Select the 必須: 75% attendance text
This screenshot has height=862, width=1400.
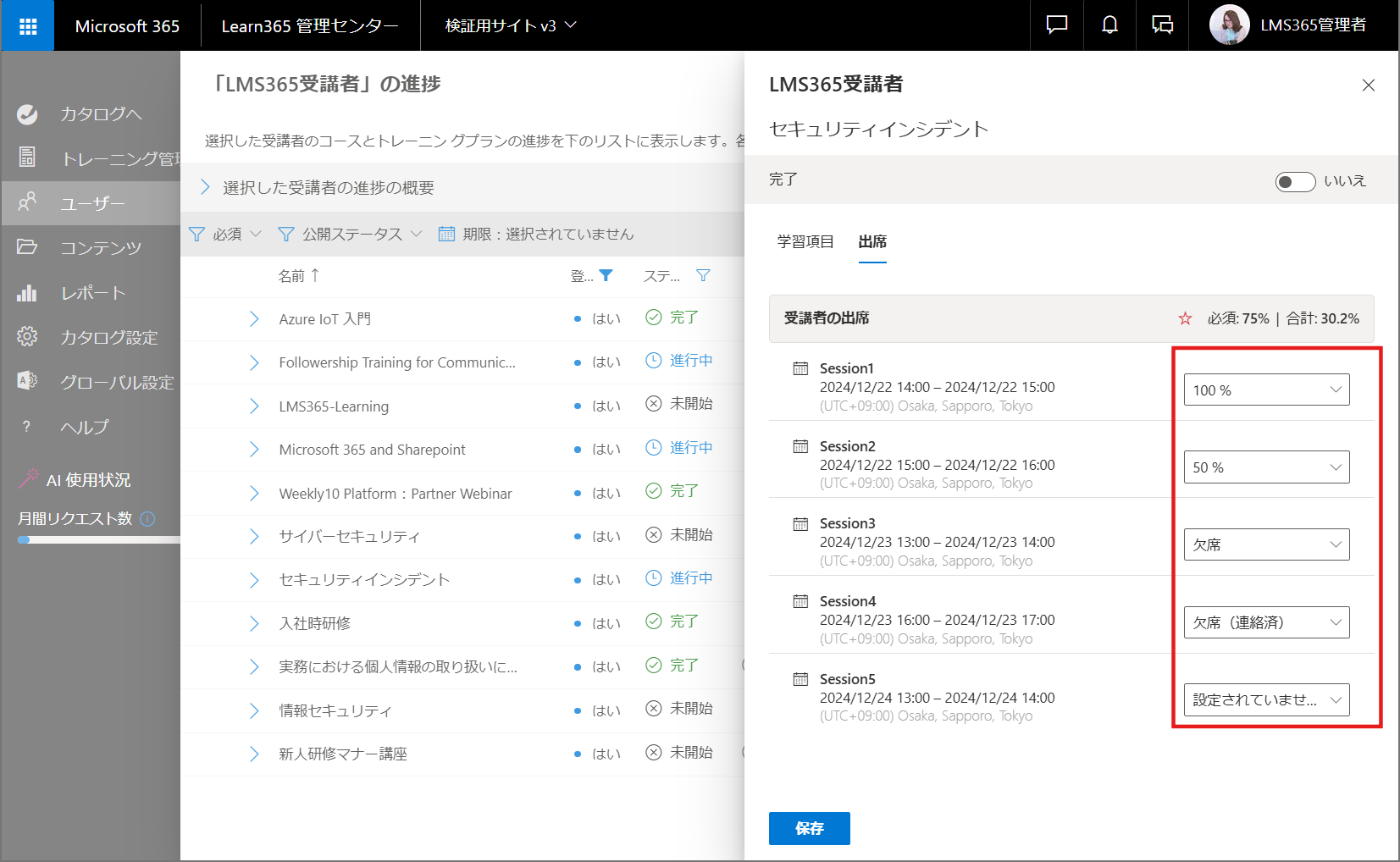[x=1238, y=318]
